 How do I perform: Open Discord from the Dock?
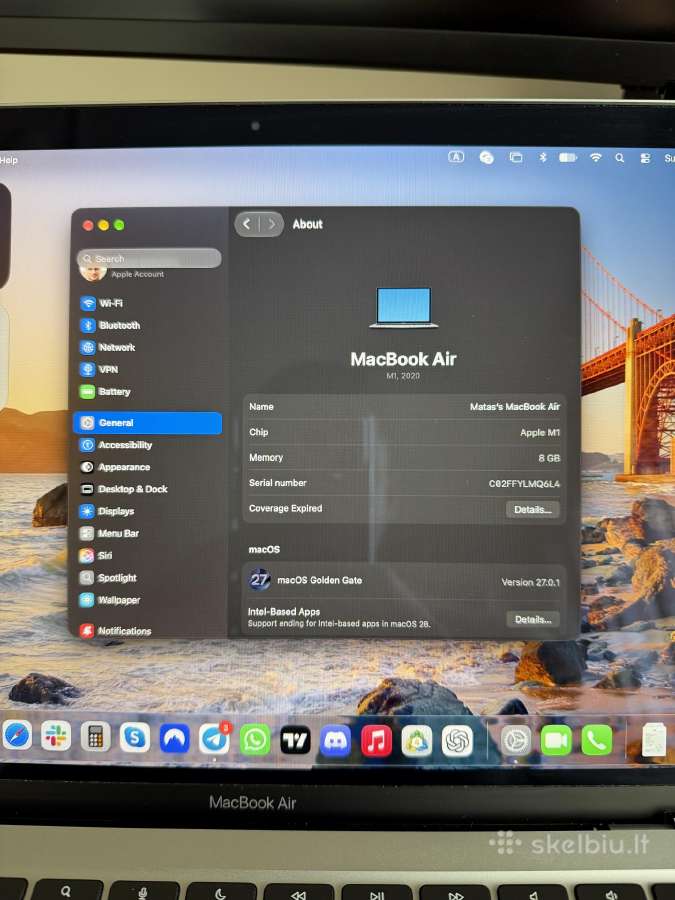(x=336, y=740)
